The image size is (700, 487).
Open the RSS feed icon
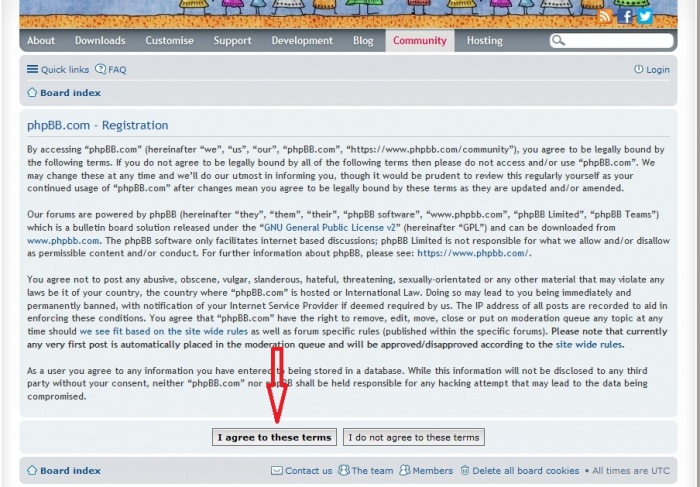[x=604, y=17]
